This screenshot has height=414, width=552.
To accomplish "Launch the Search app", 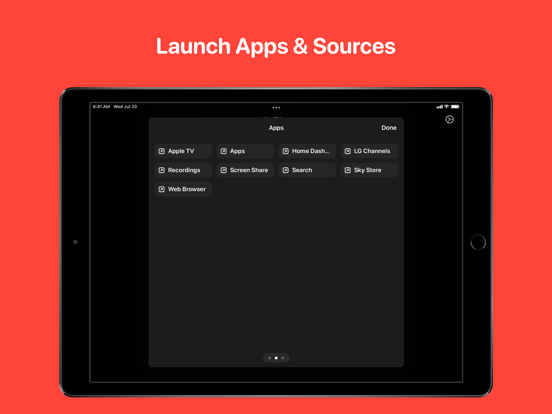I will [307, 170].
